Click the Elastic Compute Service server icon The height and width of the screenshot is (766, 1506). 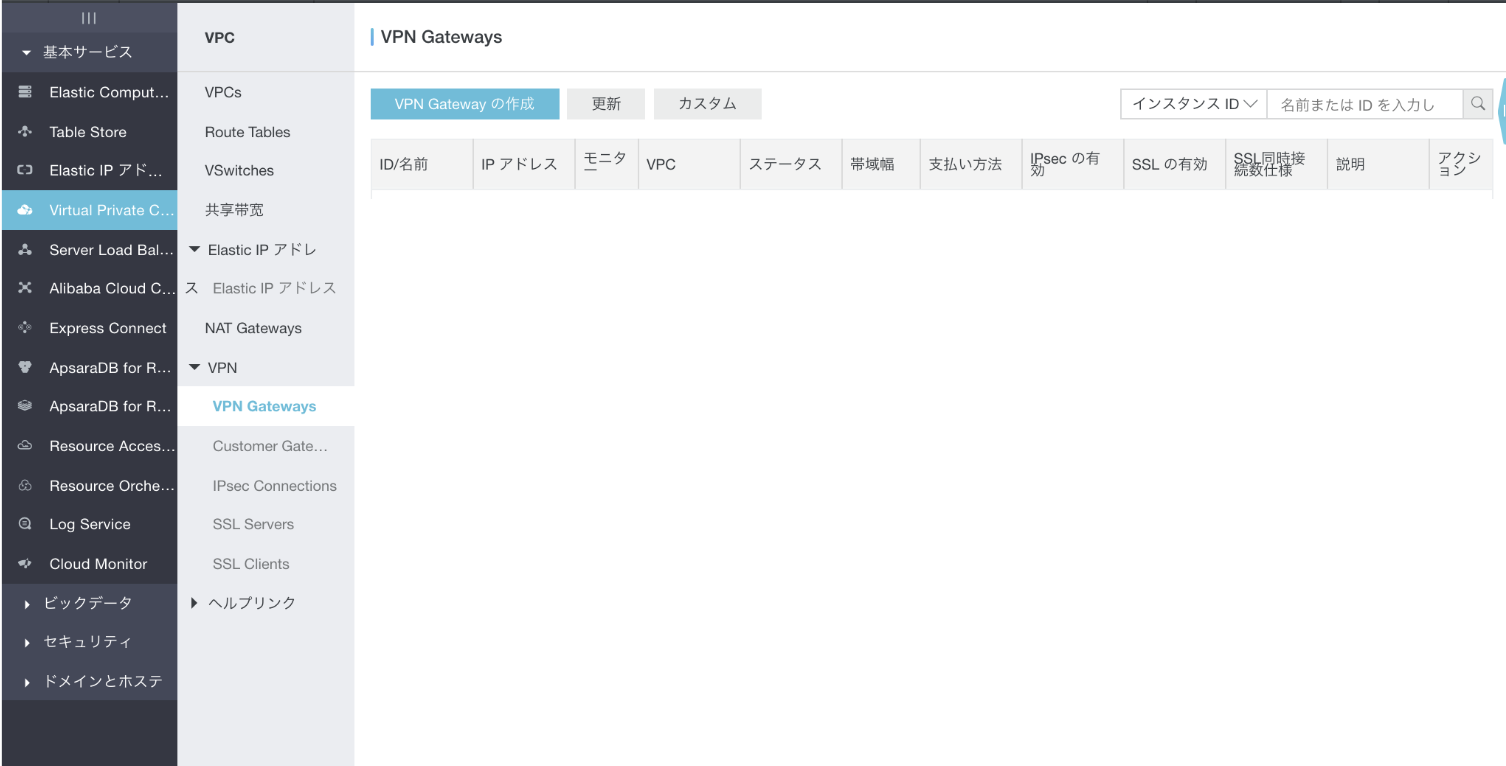click(25, 92)
